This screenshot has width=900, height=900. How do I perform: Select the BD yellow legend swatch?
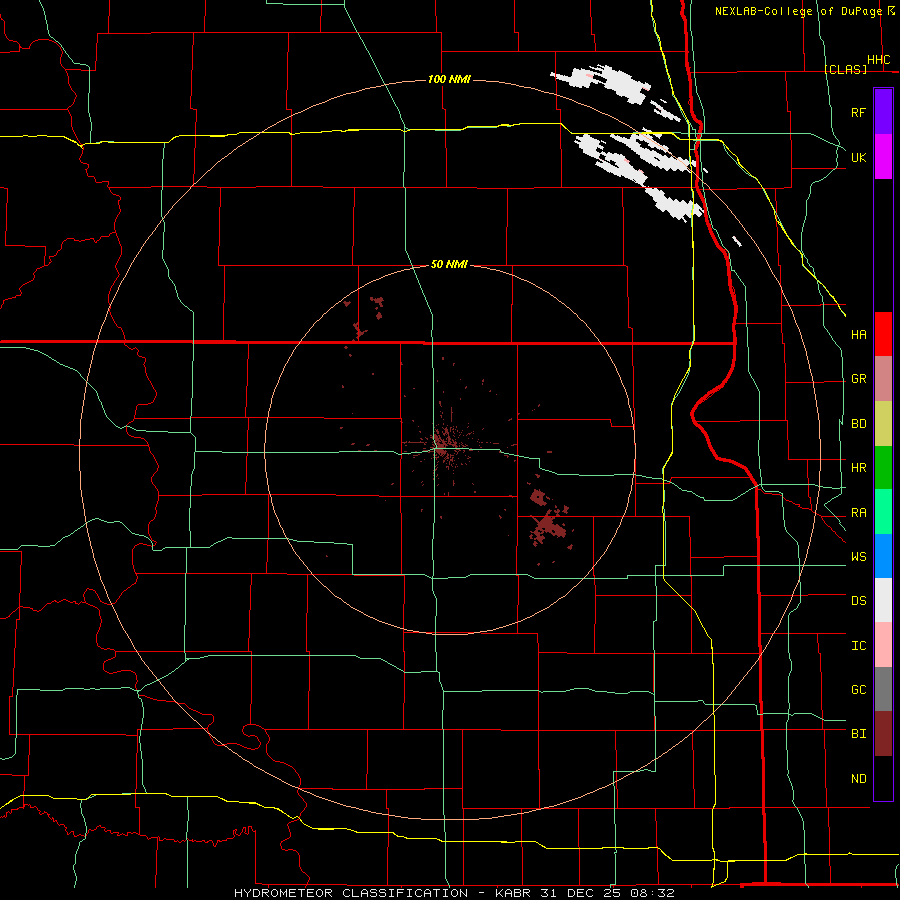[x=883, y=424]
